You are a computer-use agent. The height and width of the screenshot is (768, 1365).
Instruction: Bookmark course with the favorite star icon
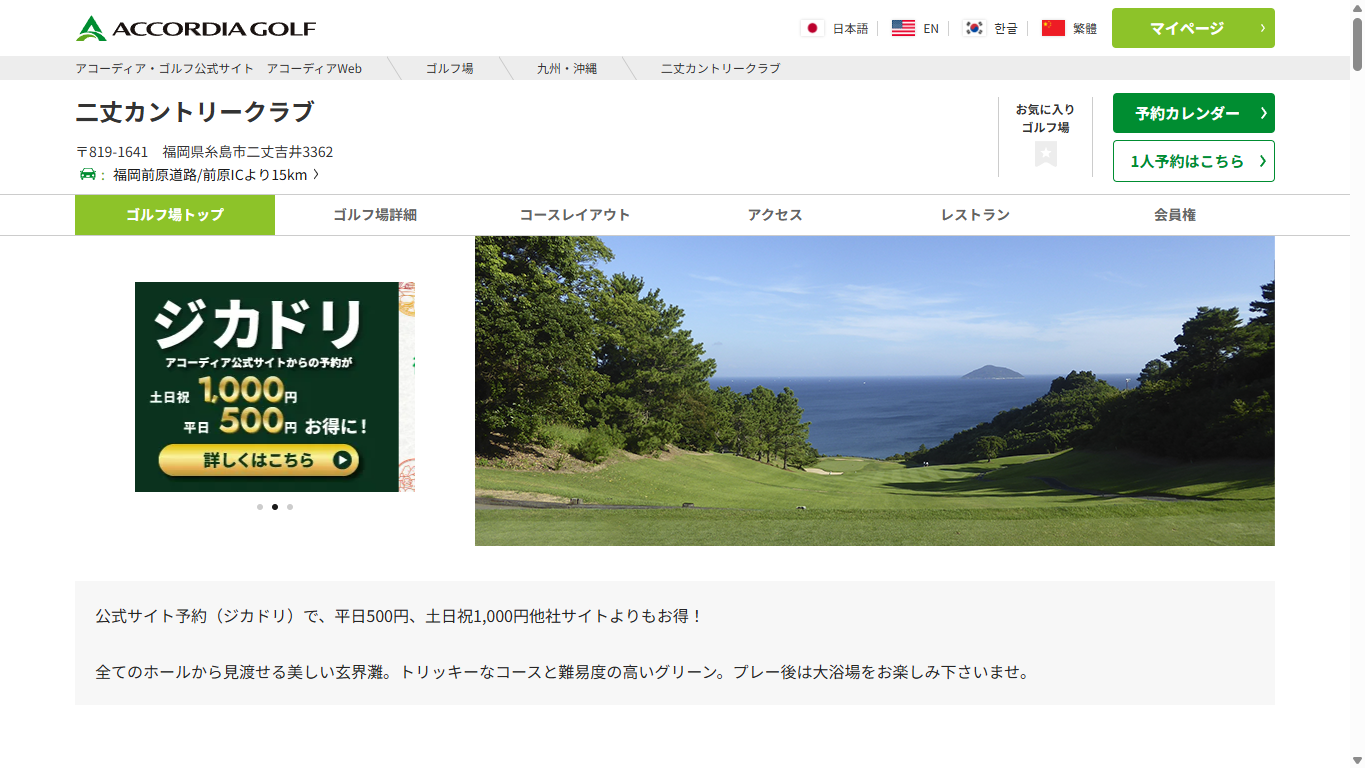tap(1046, 154)
